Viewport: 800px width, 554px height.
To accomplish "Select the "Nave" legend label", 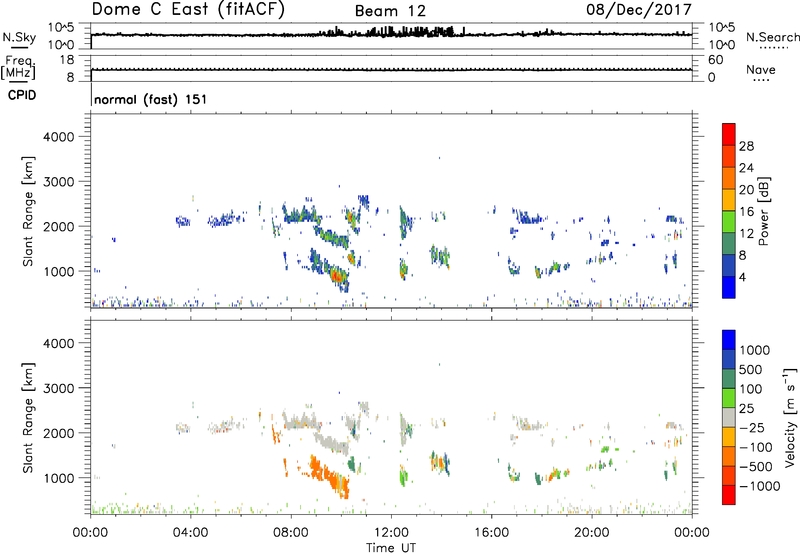I will (x=761, y=69).
